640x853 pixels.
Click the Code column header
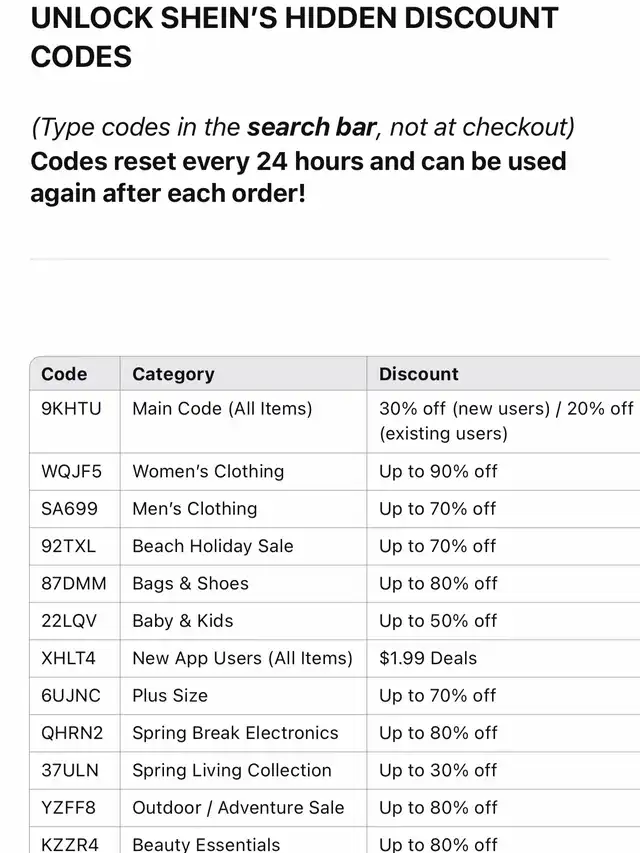64,374
